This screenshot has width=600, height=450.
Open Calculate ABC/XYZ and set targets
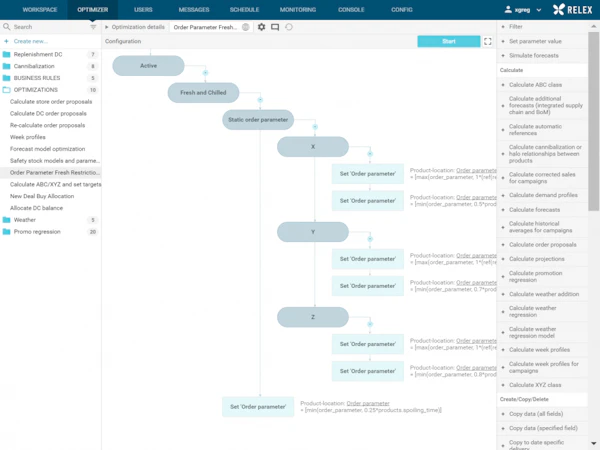coord(55,184)
